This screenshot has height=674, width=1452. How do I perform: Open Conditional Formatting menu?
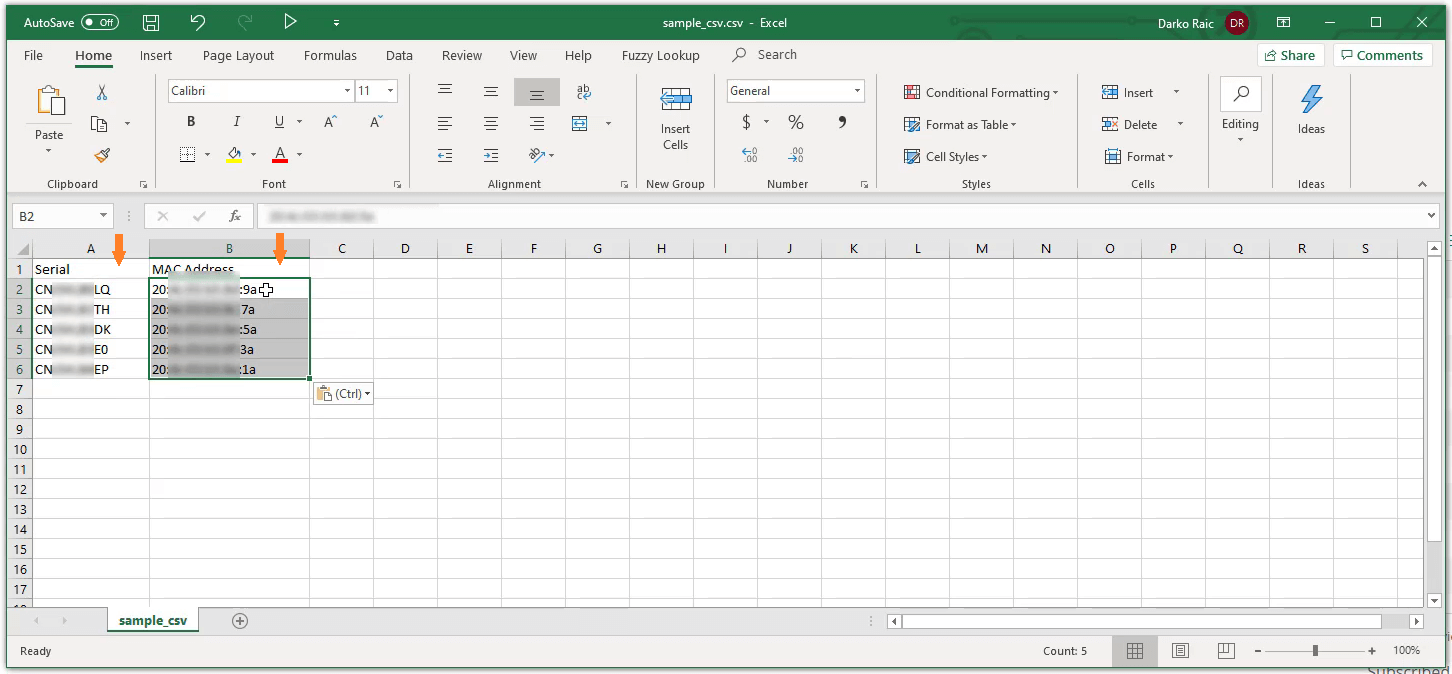[980, 92]
